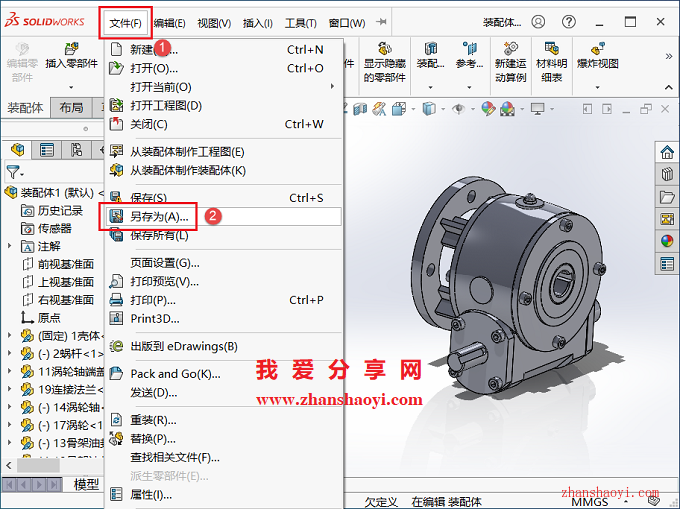Expand the toolbar overflow chevron
The image size is (680, 509).
(x=669, y=56)
